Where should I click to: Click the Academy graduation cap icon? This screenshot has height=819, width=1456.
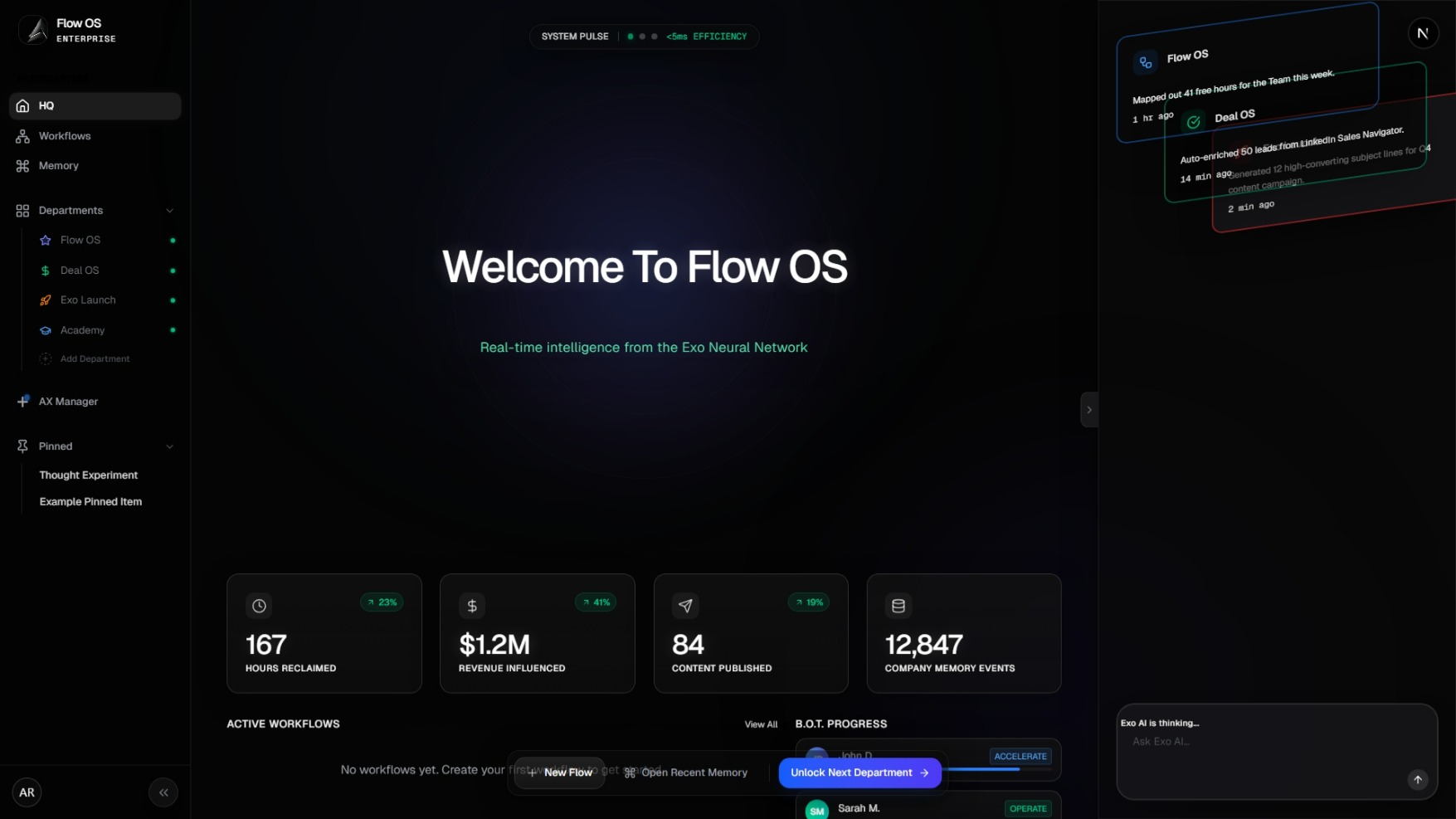pyautogui.click(x=45, y=330)
